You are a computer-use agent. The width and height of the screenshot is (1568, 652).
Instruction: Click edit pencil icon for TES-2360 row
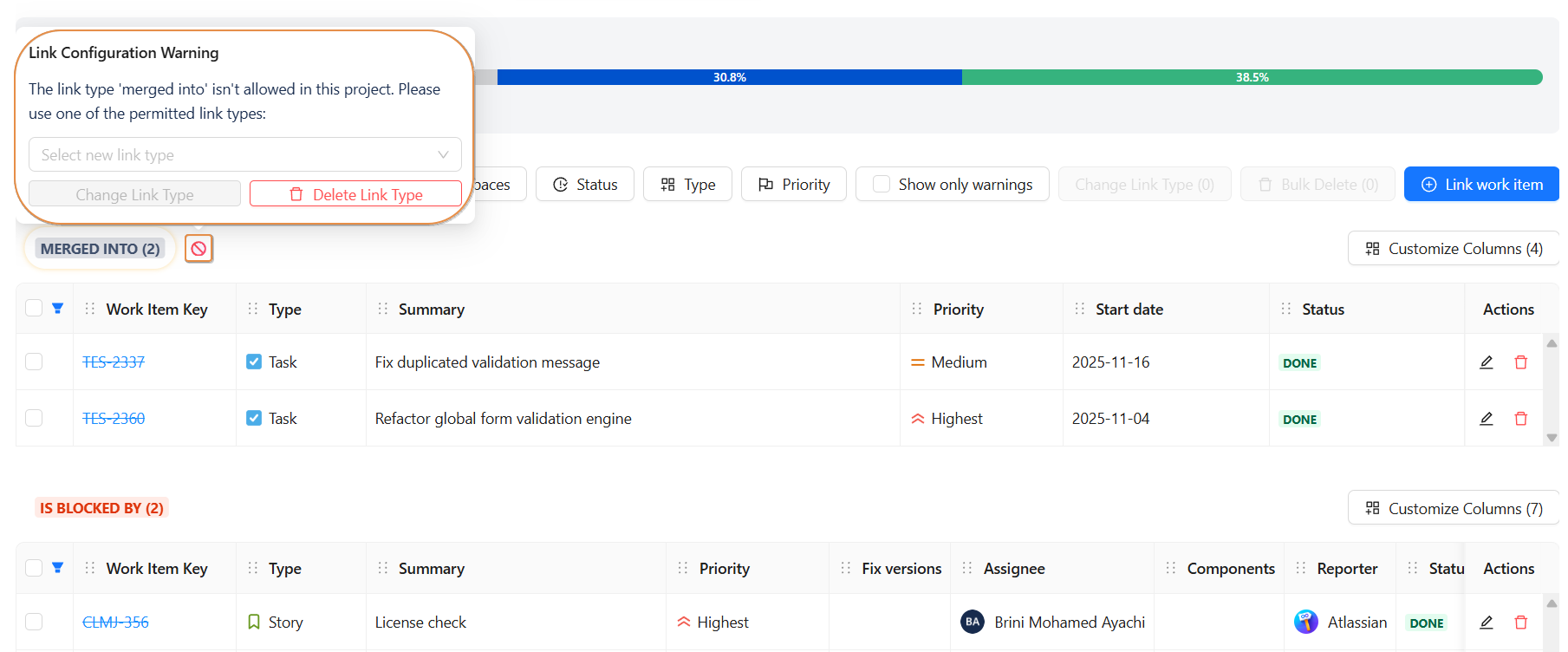click(x=1486, y=419)
